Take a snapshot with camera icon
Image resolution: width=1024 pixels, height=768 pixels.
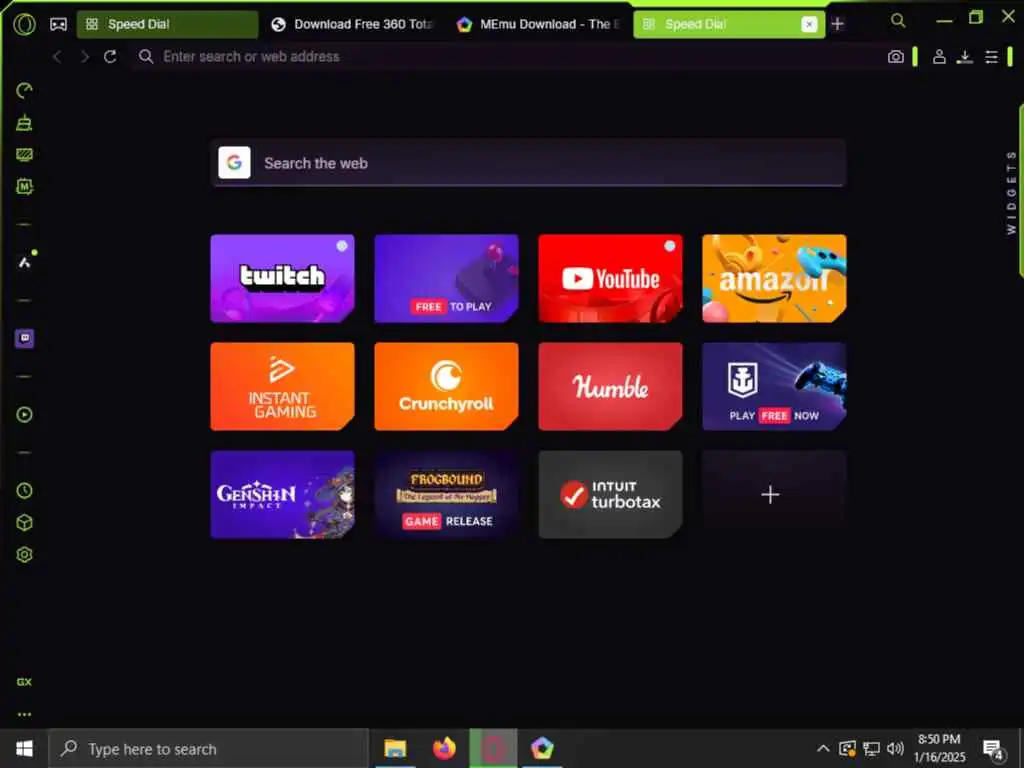(x=895, y=57)
